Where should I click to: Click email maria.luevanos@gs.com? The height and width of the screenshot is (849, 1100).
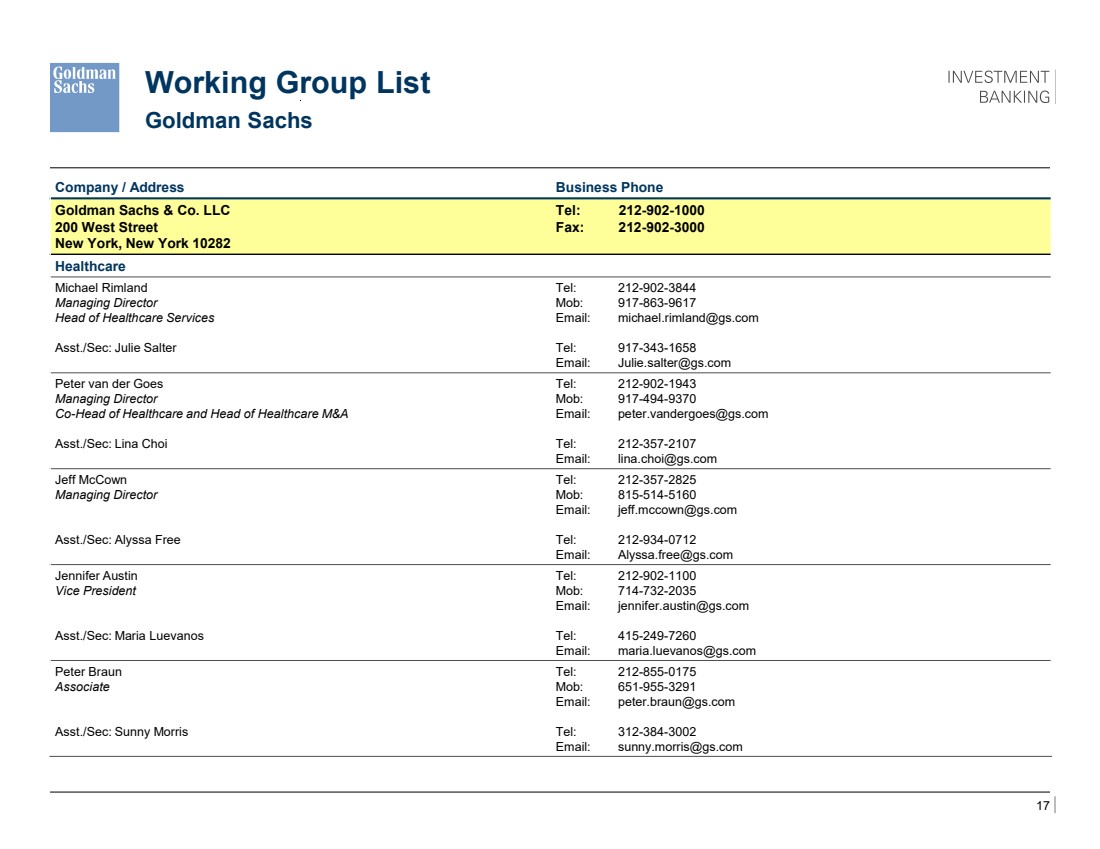pos(686,651)
